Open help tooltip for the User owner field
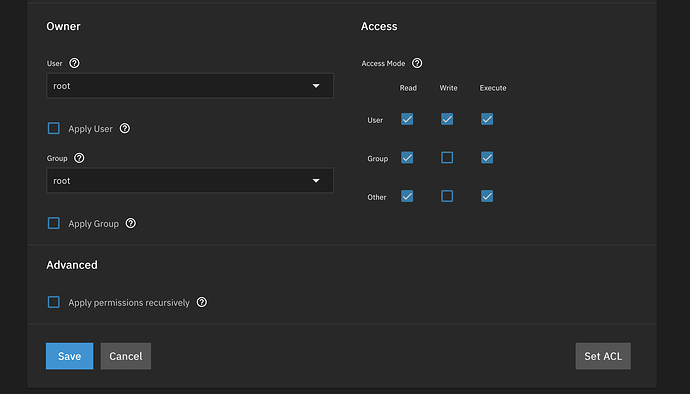 (x=74, y=63)
